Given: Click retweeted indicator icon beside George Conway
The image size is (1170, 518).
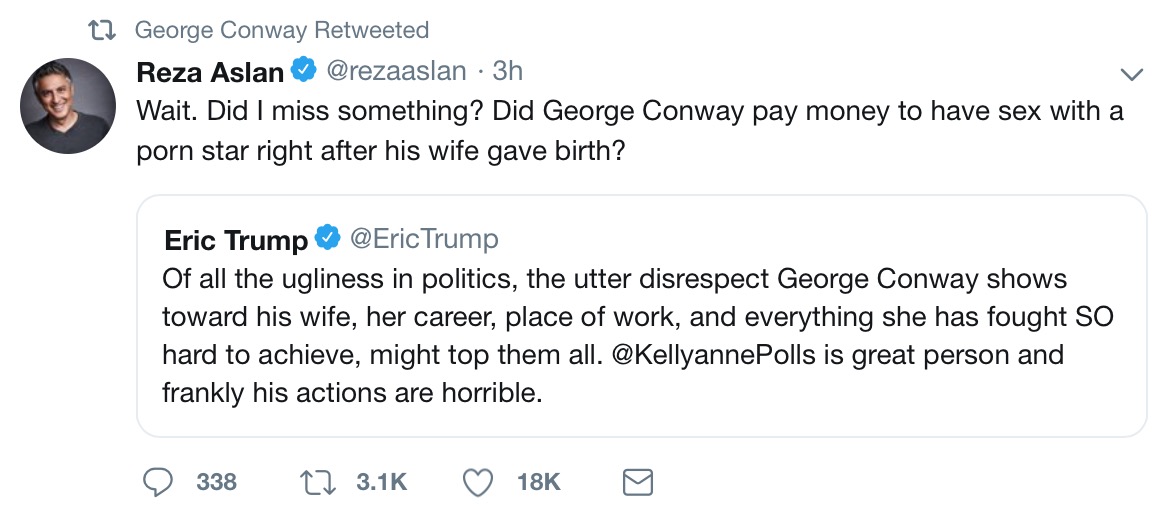Looking at the screenshot, I should [103, 31].
